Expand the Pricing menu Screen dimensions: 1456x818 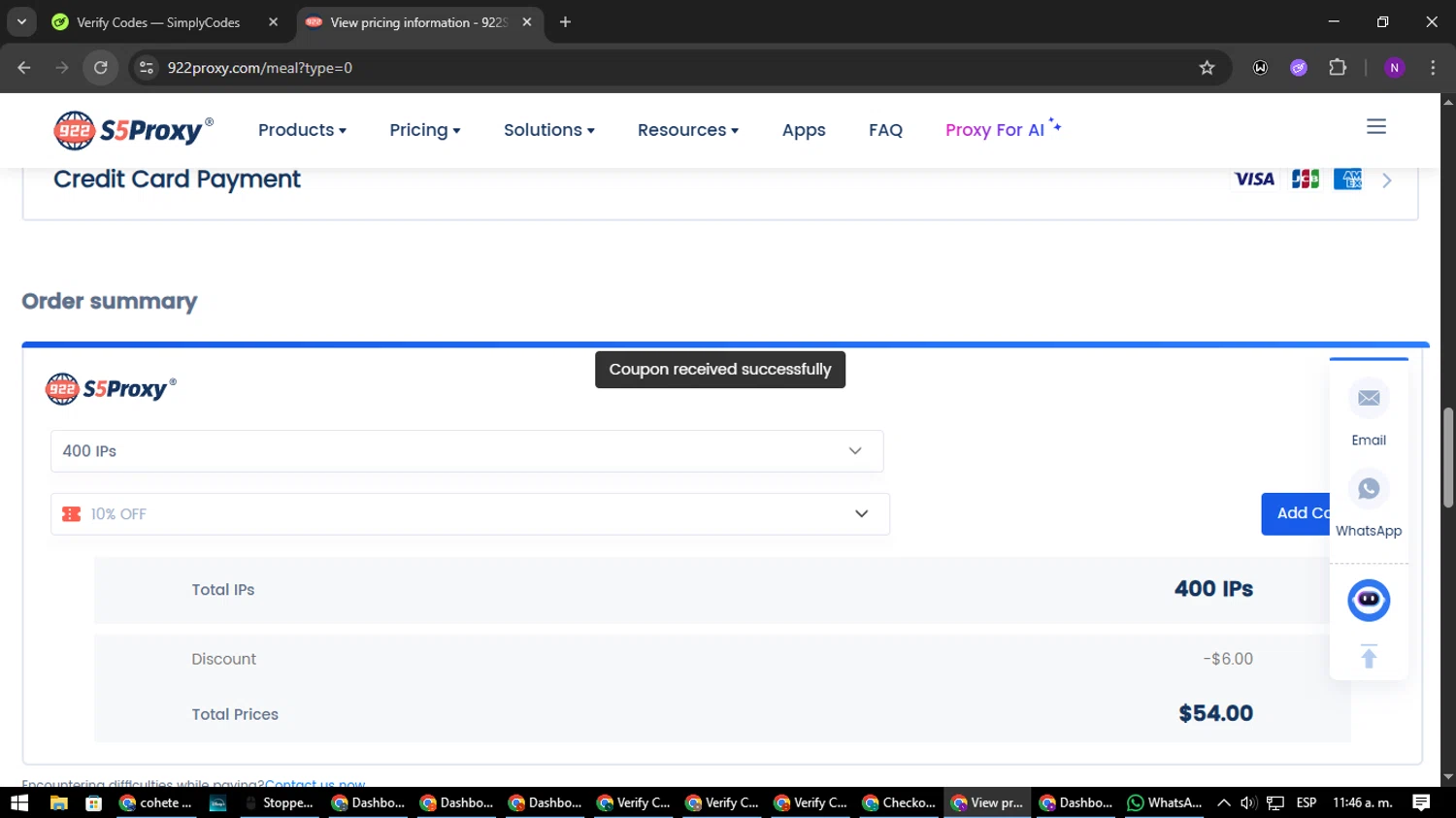[x=424, y=130]
